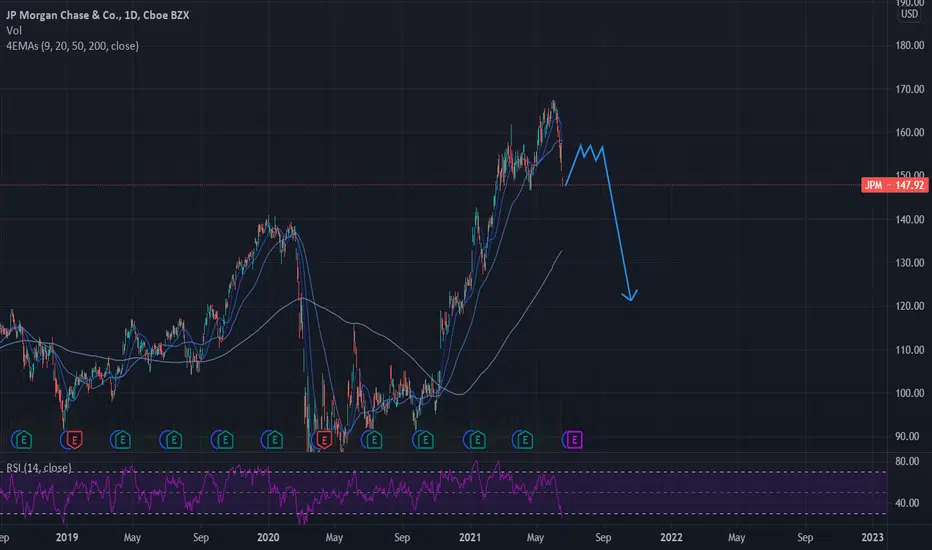The width and height of the screenshot is (932, 550).
Task: Click the 140.00 price axis value
Action: [x=909, y=219]
